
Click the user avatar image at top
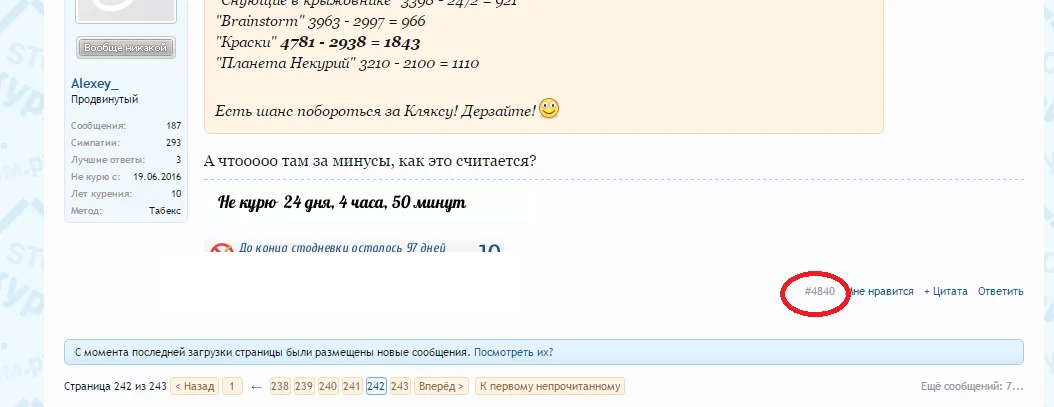[126, 11]
